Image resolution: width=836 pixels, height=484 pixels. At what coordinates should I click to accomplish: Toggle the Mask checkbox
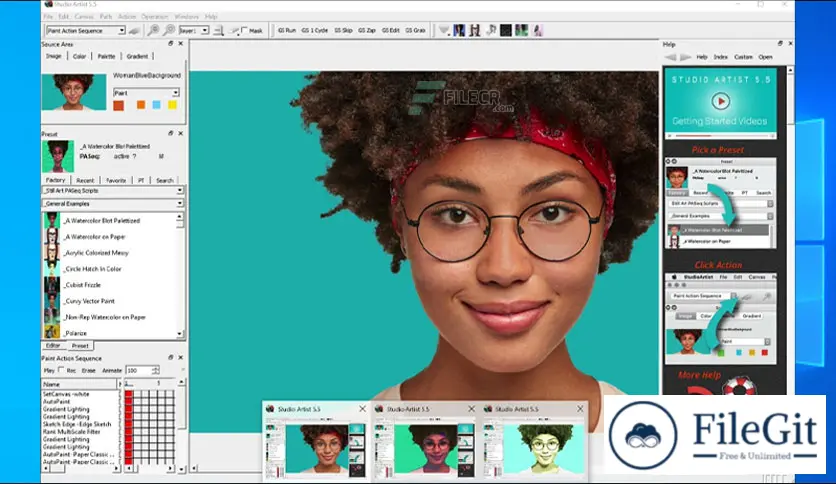click(244, 30)
